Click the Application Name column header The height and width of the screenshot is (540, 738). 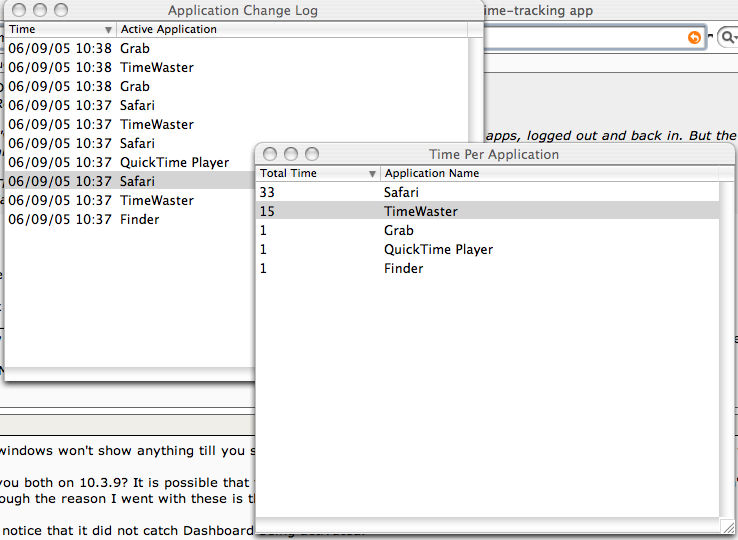(549, 173)
